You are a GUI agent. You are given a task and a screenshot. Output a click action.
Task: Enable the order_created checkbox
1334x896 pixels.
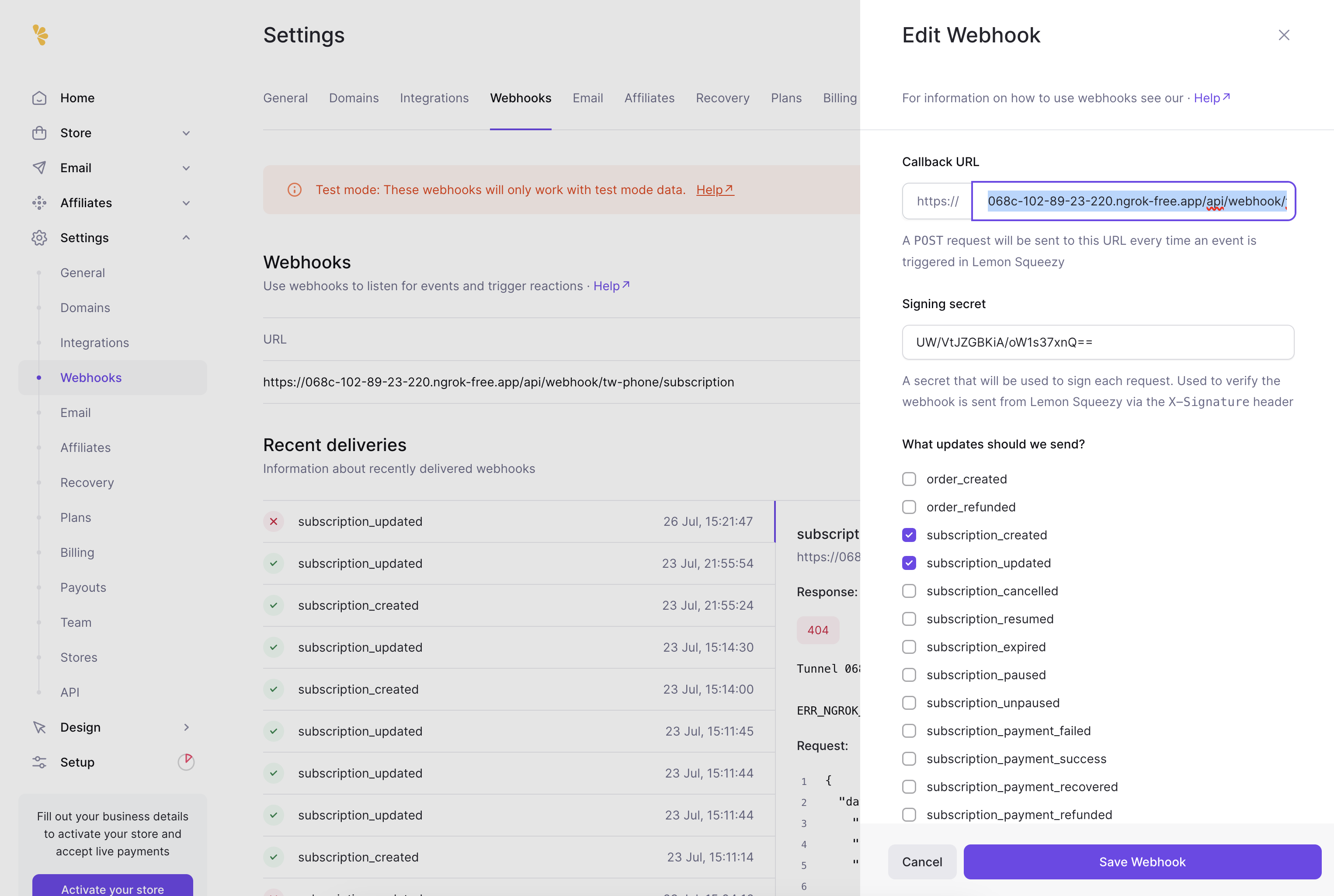(x=909, y=479)
